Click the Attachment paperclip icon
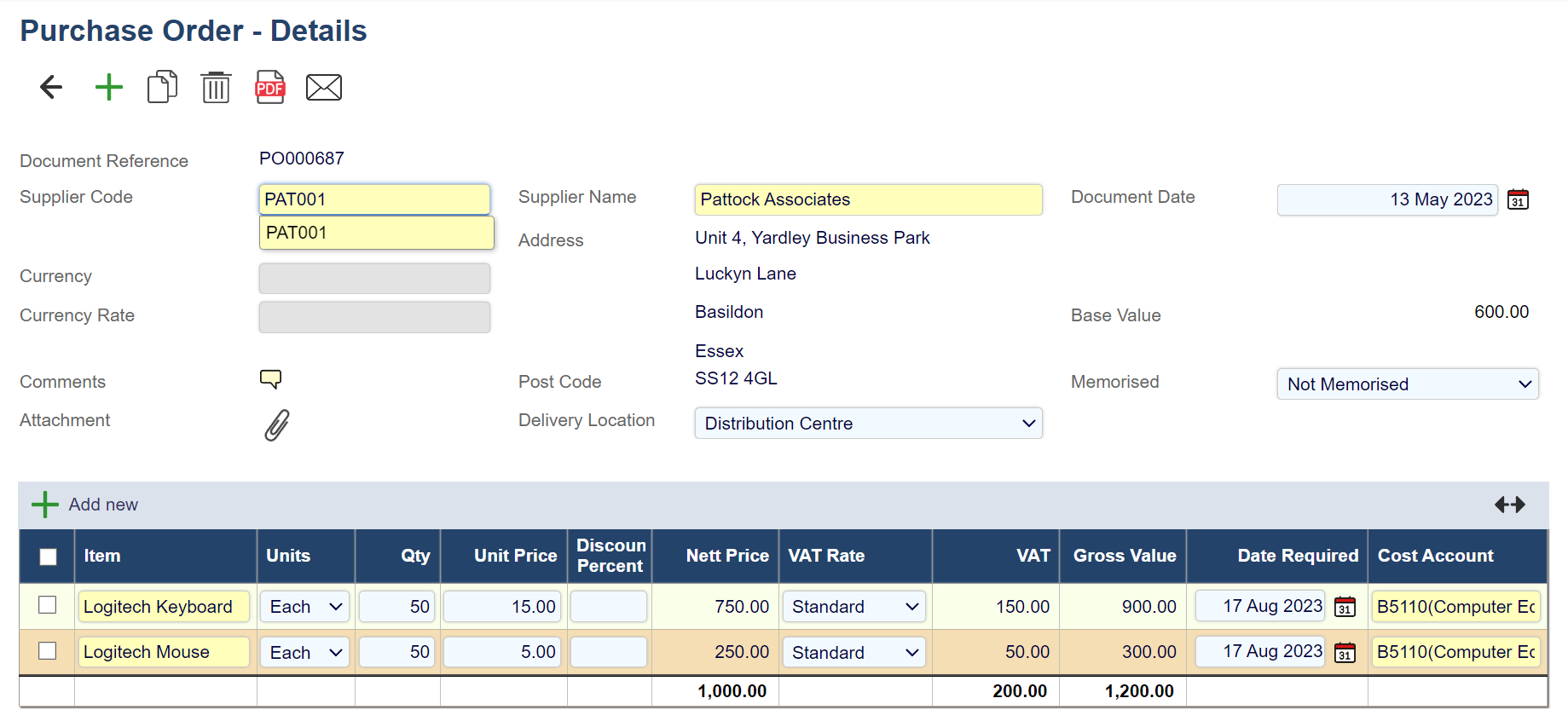Viewport: 1568px width, 727px height. pos(276,424)
